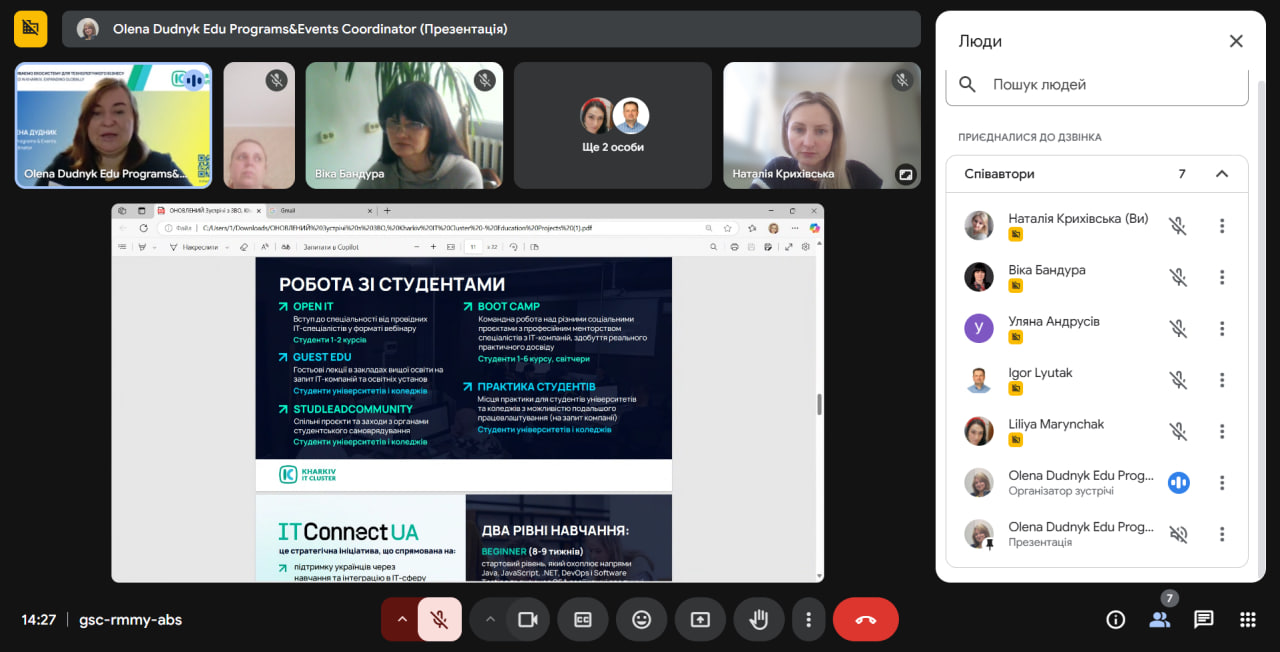
Task: Open the reactions emoji button
Action: pyautogui.click(x=642, y=619)
